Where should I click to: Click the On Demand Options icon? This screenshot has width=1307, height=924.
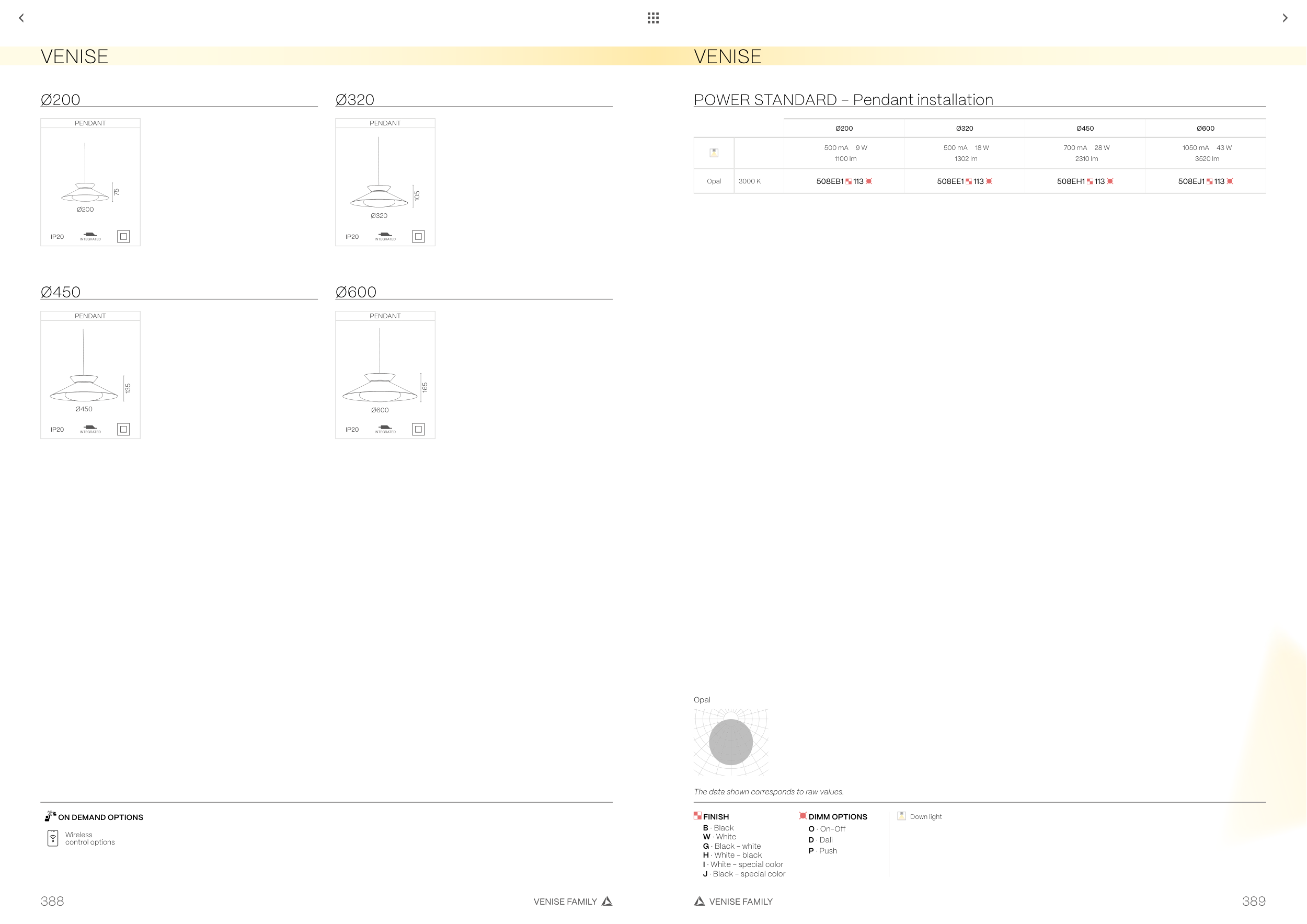(50, 816)
